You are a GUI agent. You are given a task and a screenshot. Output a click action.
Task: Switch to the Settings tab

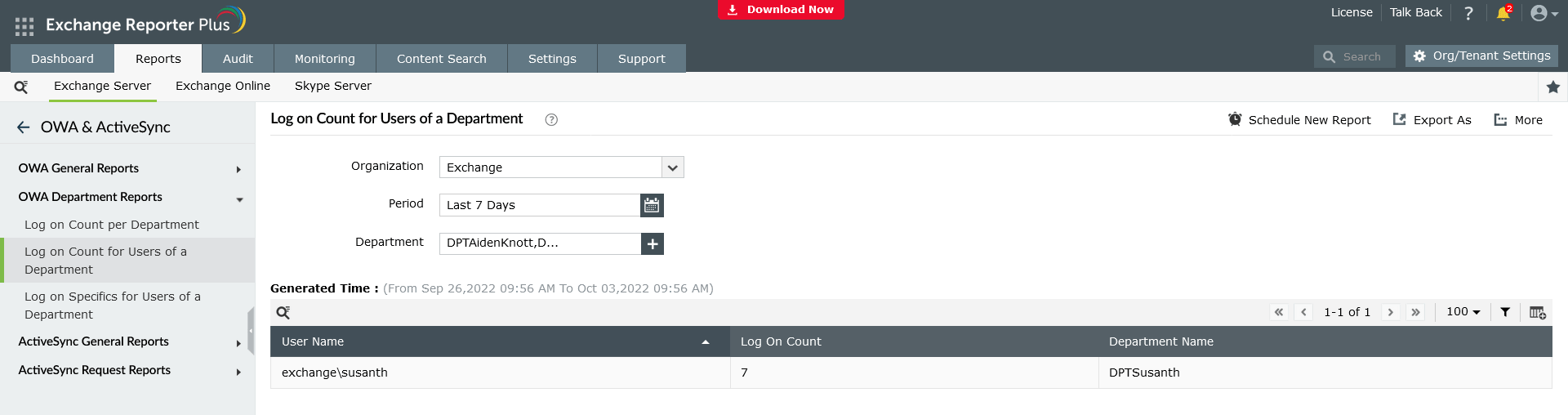click(x=552, y=59)
